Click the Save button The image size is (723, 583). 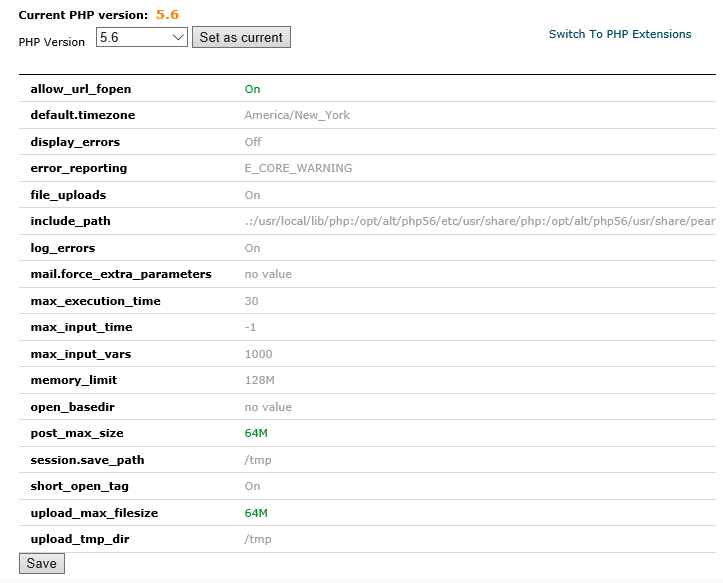[x=41, y=563]
